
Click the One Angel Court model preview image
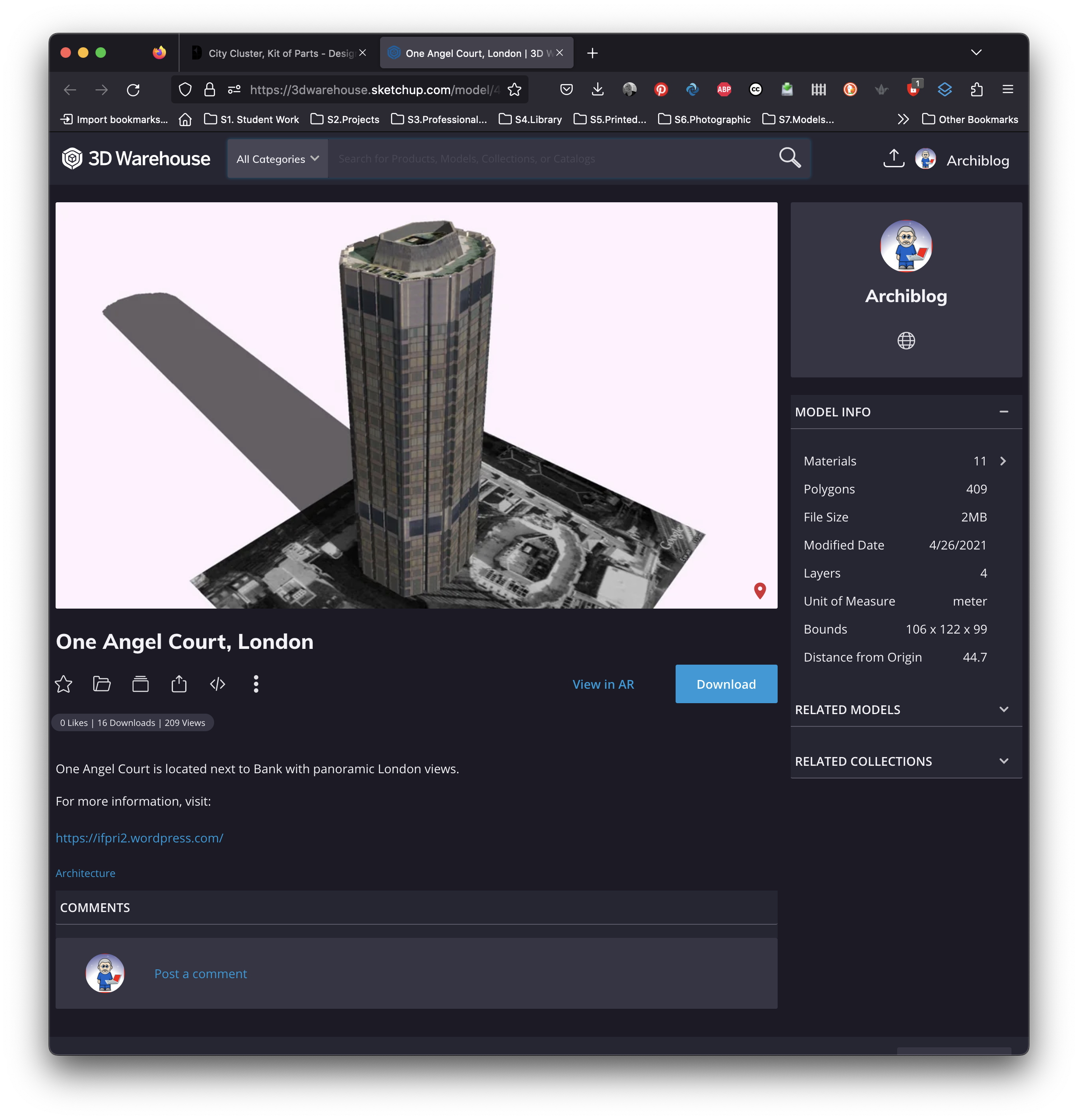[x=416, y=405]
